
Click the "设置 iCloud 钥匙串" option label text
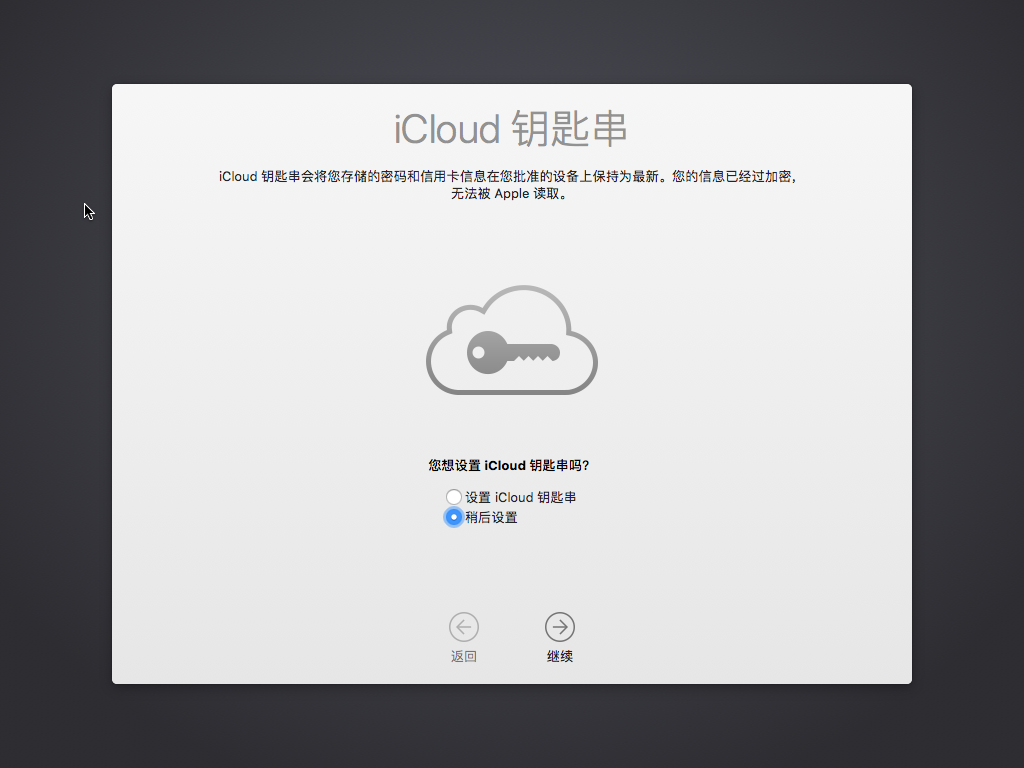coord(520,497)
